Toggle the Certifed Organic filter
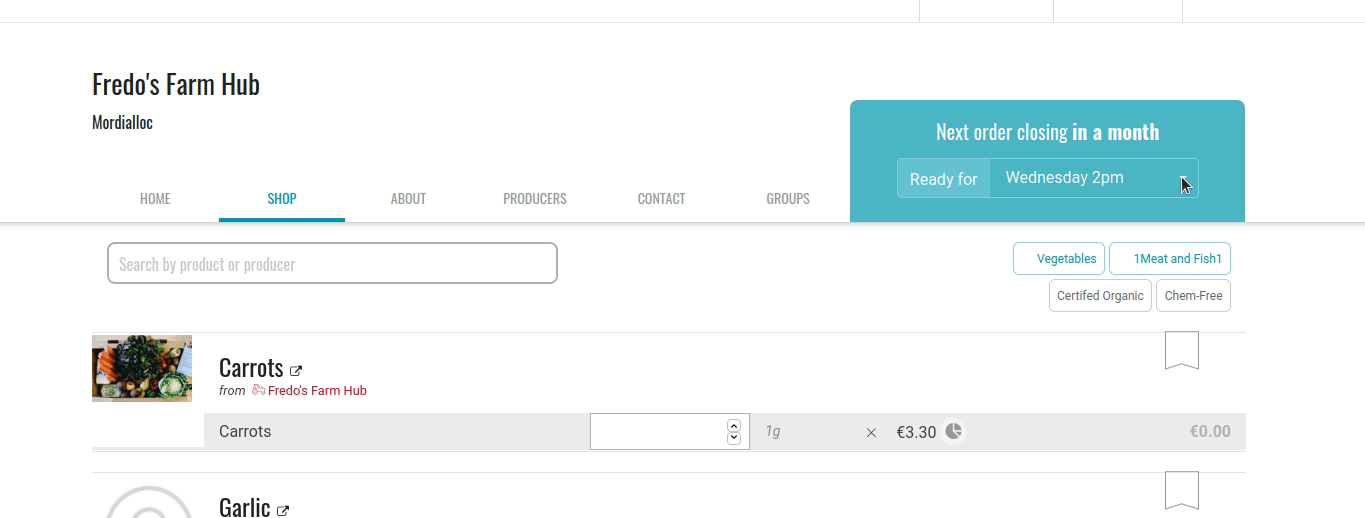Viewport: 1365px width, 518px height. (1100, 296)
